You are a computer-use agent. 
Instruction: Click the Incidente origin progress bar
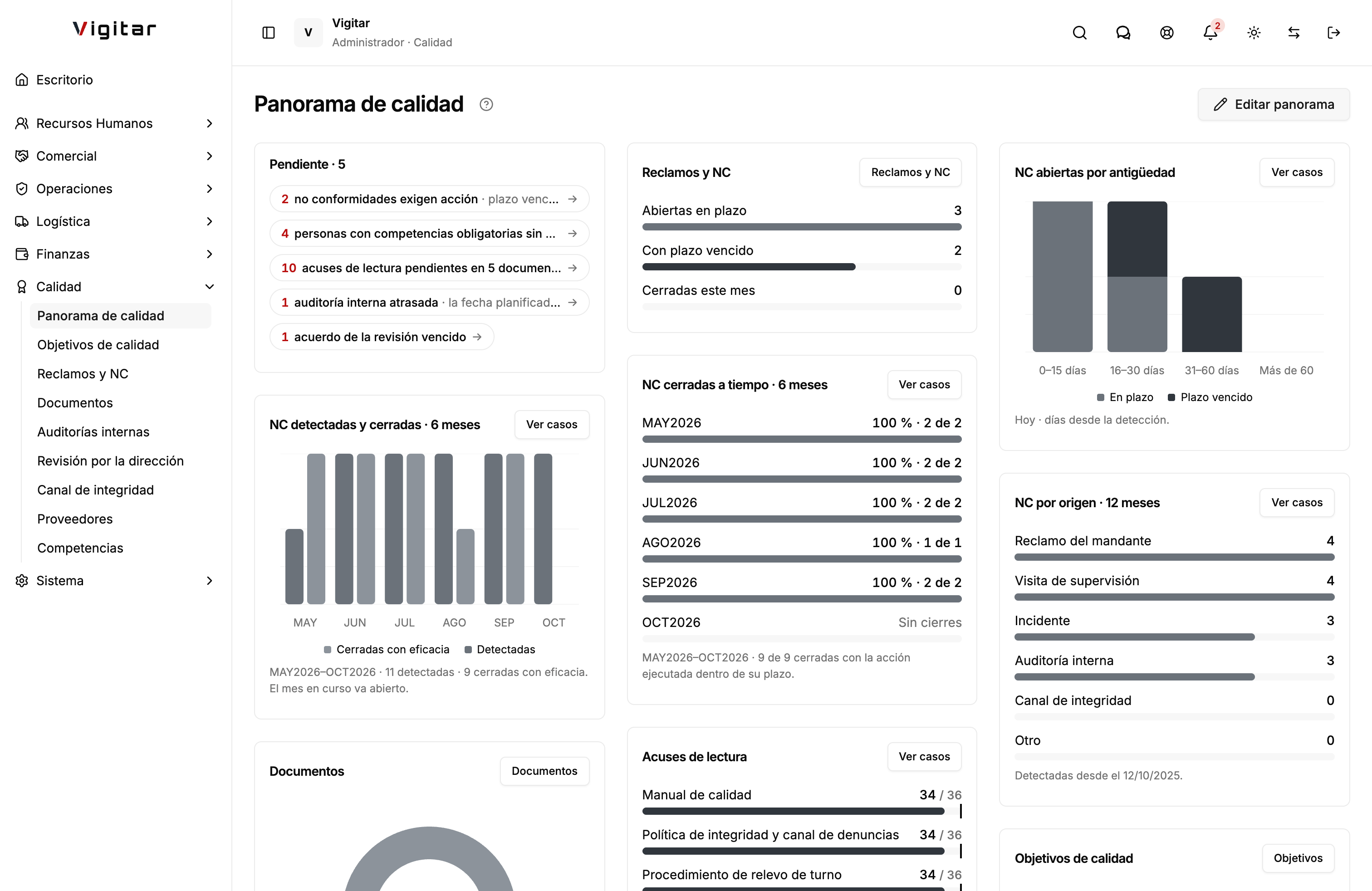point(1174,637)
